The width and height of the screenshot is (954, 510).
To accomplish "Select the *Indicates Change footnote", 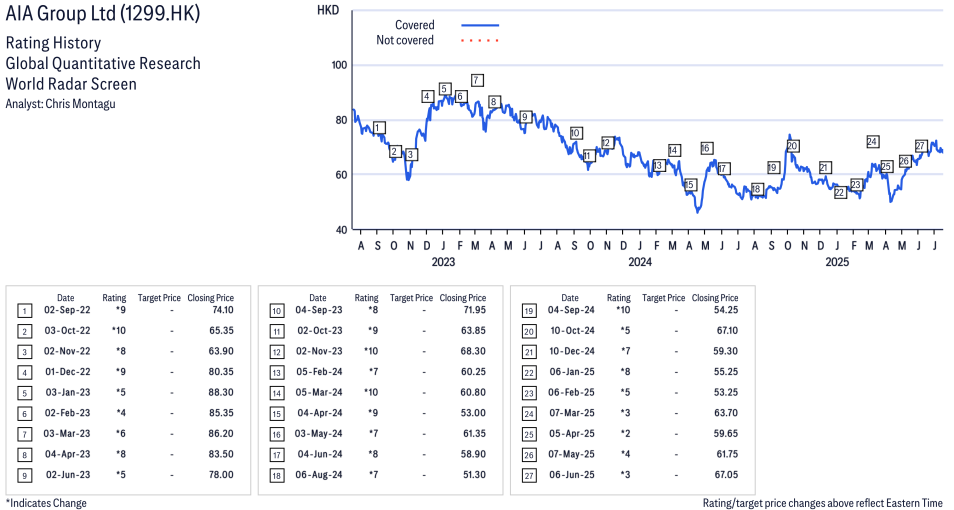I will coord(46,503).
